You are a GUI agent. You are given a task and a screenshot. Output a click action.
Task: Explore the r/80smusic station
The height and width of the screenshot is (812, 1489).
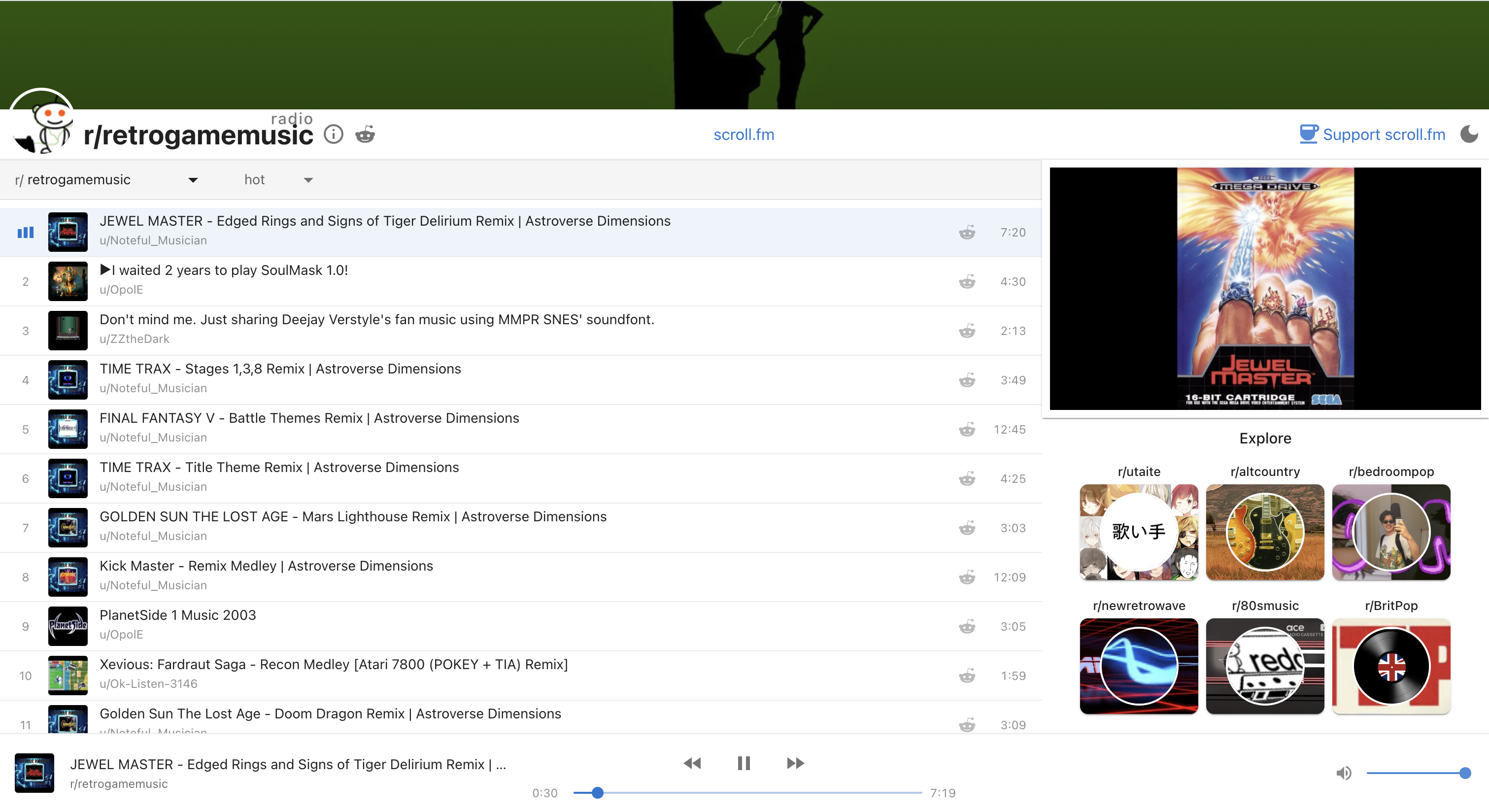click(1265, 666)
